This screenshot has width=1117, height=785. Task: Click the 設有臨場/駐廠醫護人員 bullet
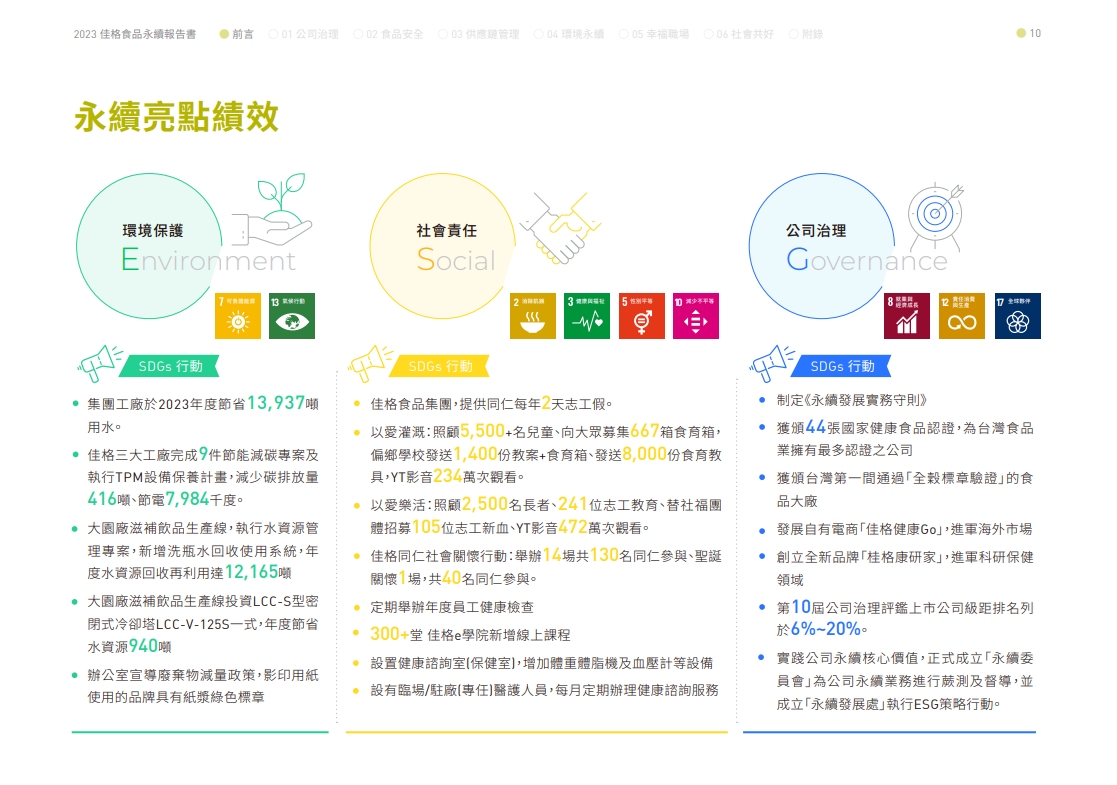[x=544, y=690]
